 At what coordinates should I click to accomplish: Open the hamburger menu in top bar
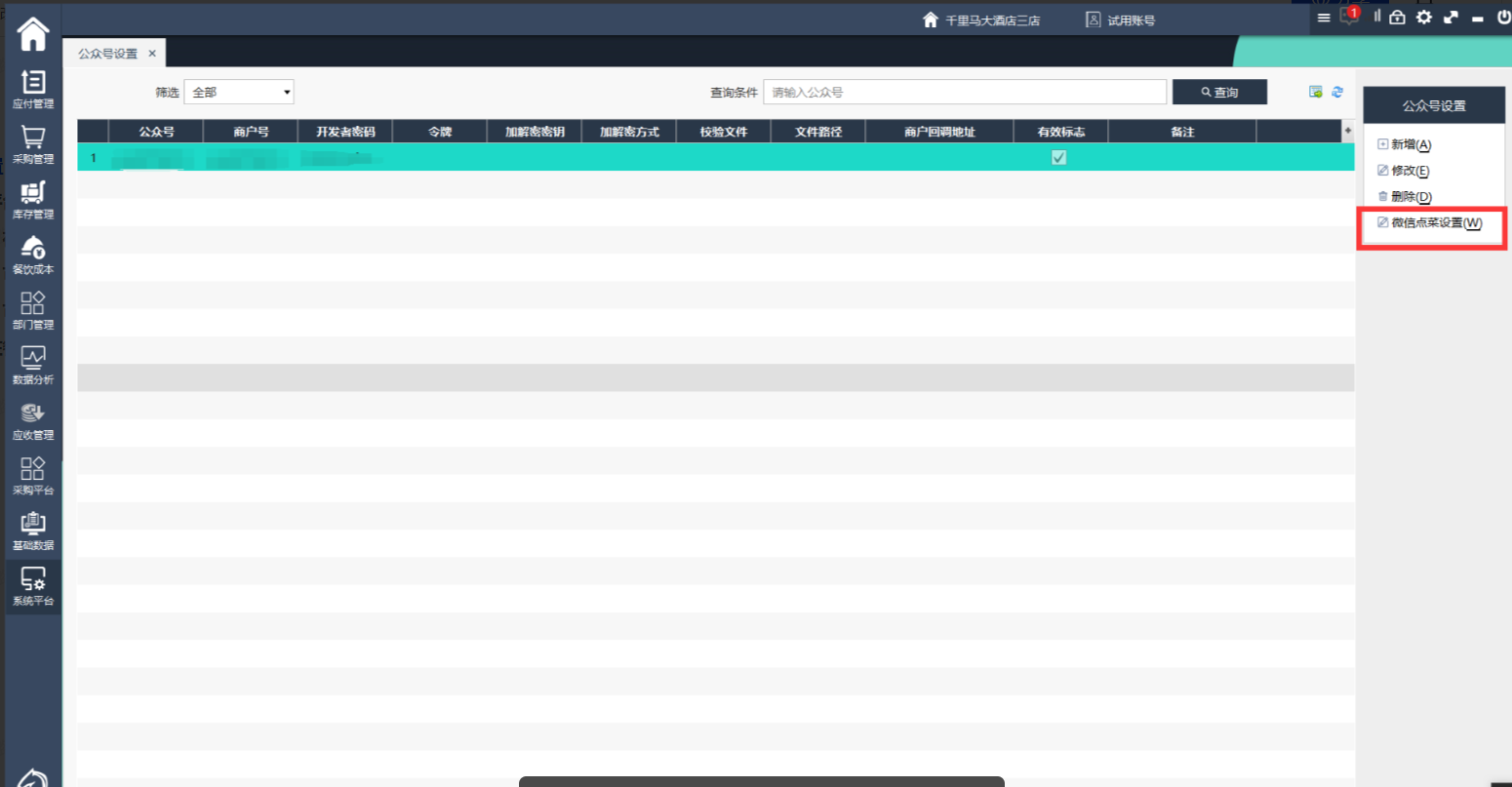1324,18
